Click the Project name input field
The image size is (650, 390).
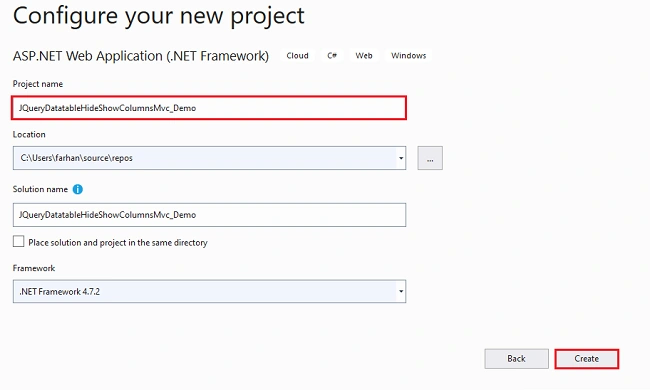[x=209, y=108]
